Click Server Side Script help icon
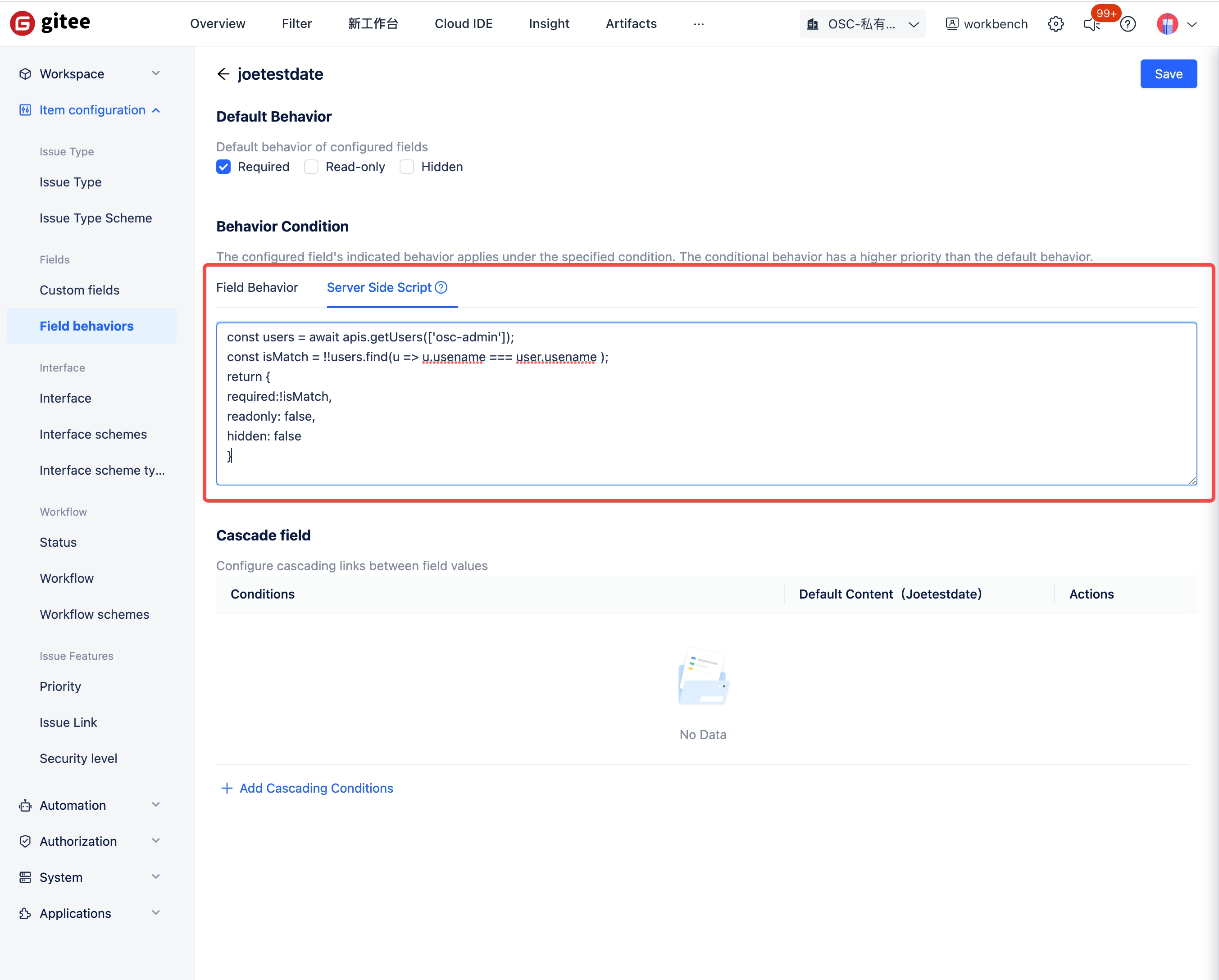 (x=441, y=287)
